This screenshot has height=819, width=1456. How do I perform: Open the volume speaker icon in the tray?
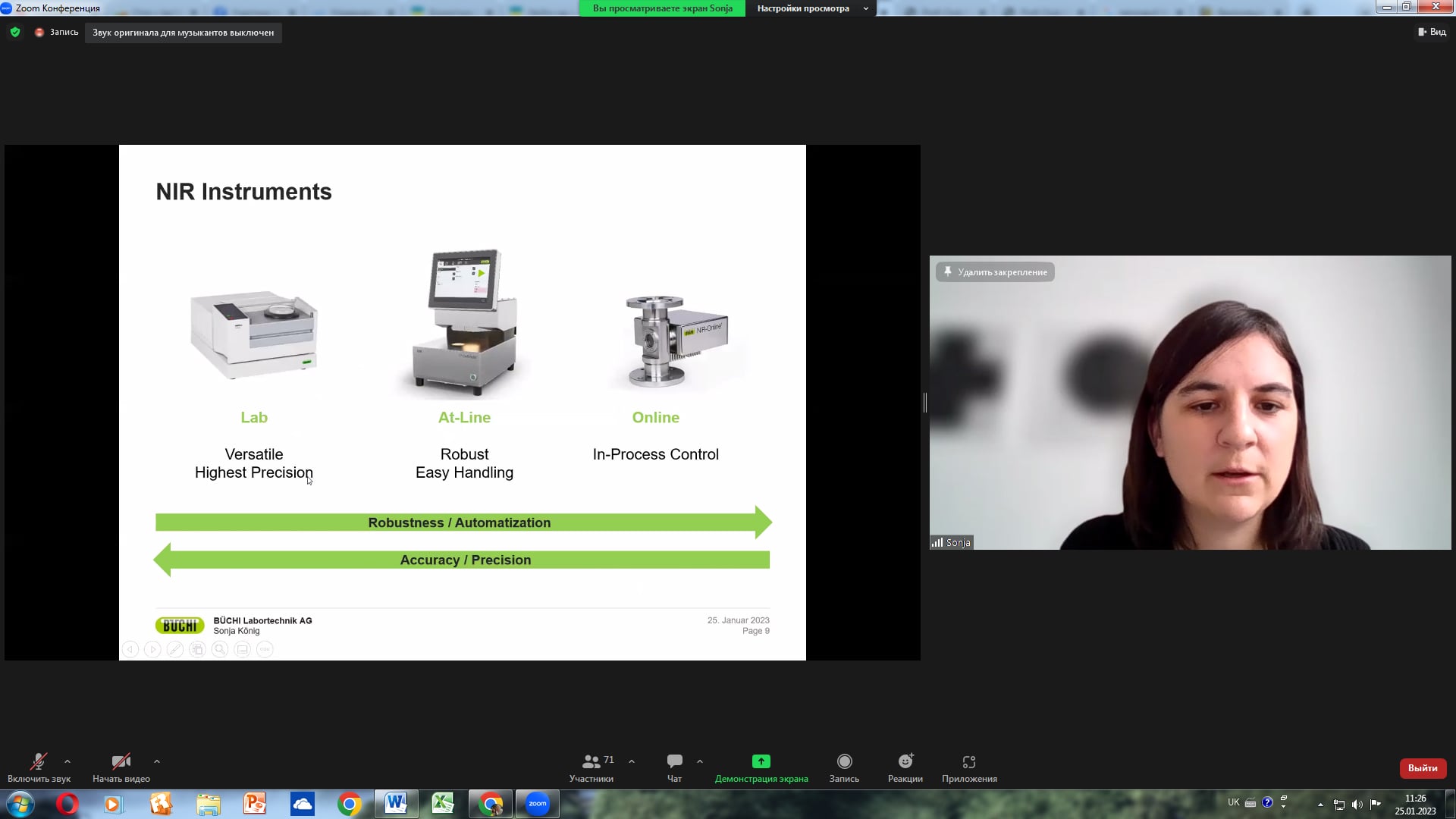point(1357,804)
